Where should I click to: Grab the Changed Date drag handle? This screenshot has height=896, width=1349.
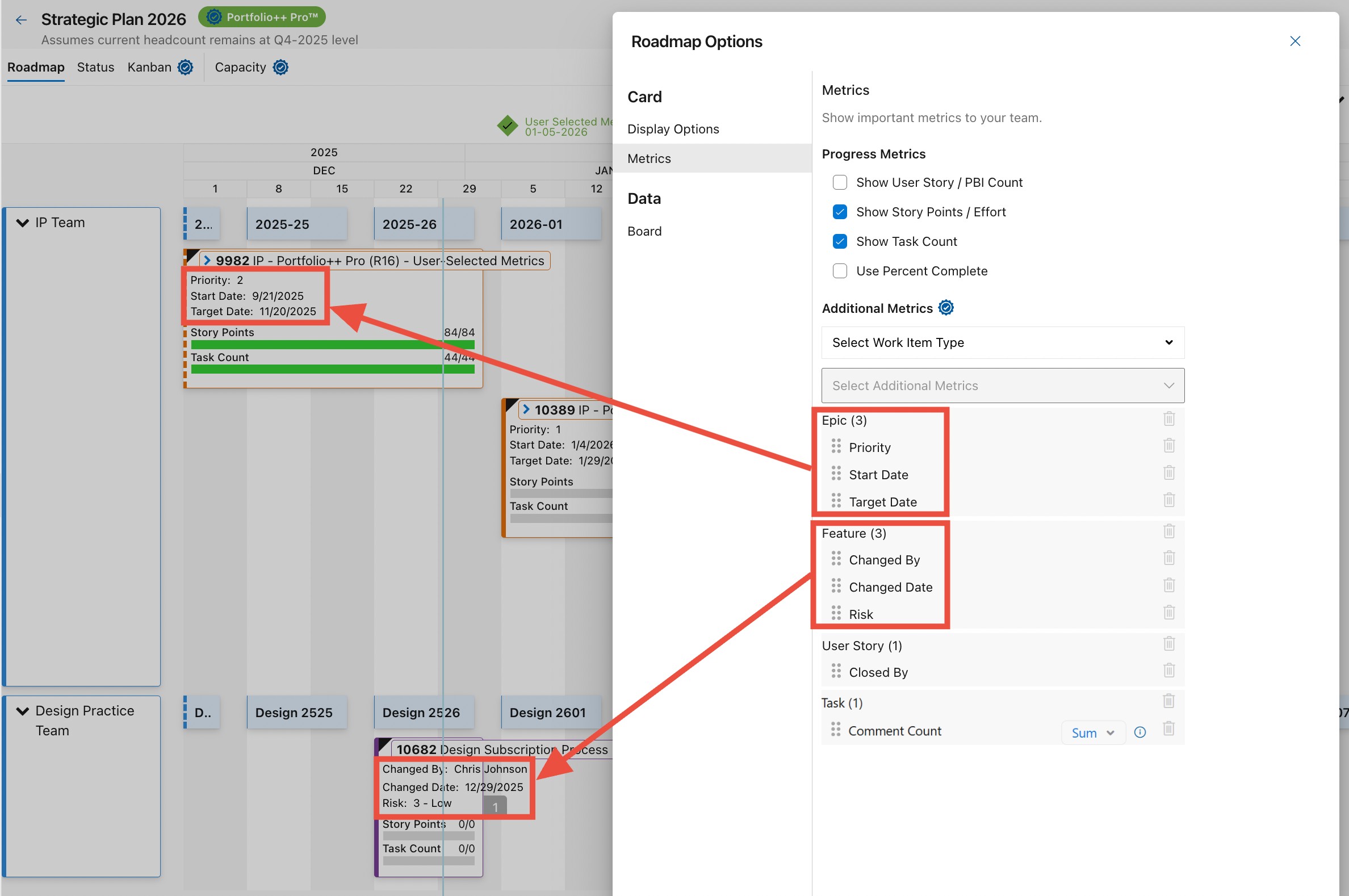click(836, 586)
